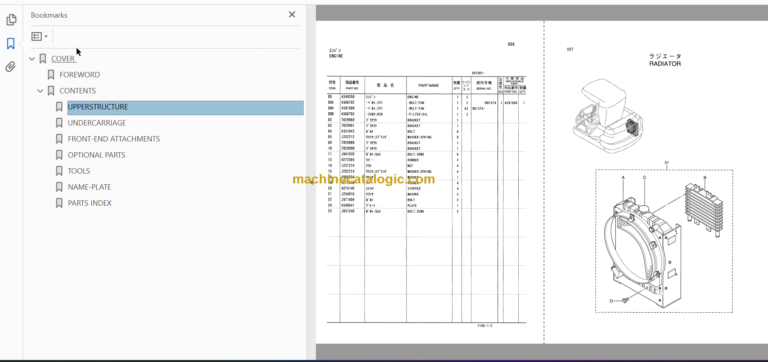Open the OPTIONAL PARTS bookmark

[x=96, y=155]
